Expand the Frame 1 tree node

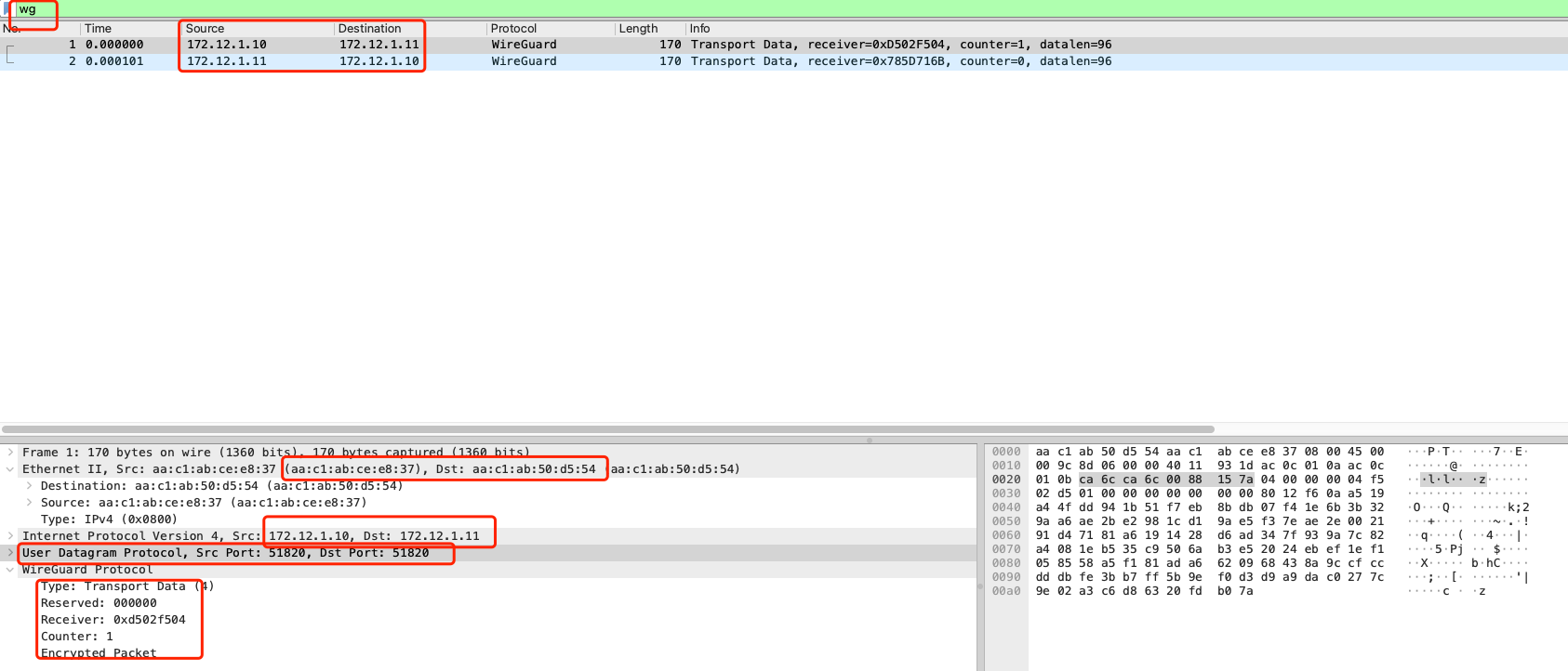(10, 453)
